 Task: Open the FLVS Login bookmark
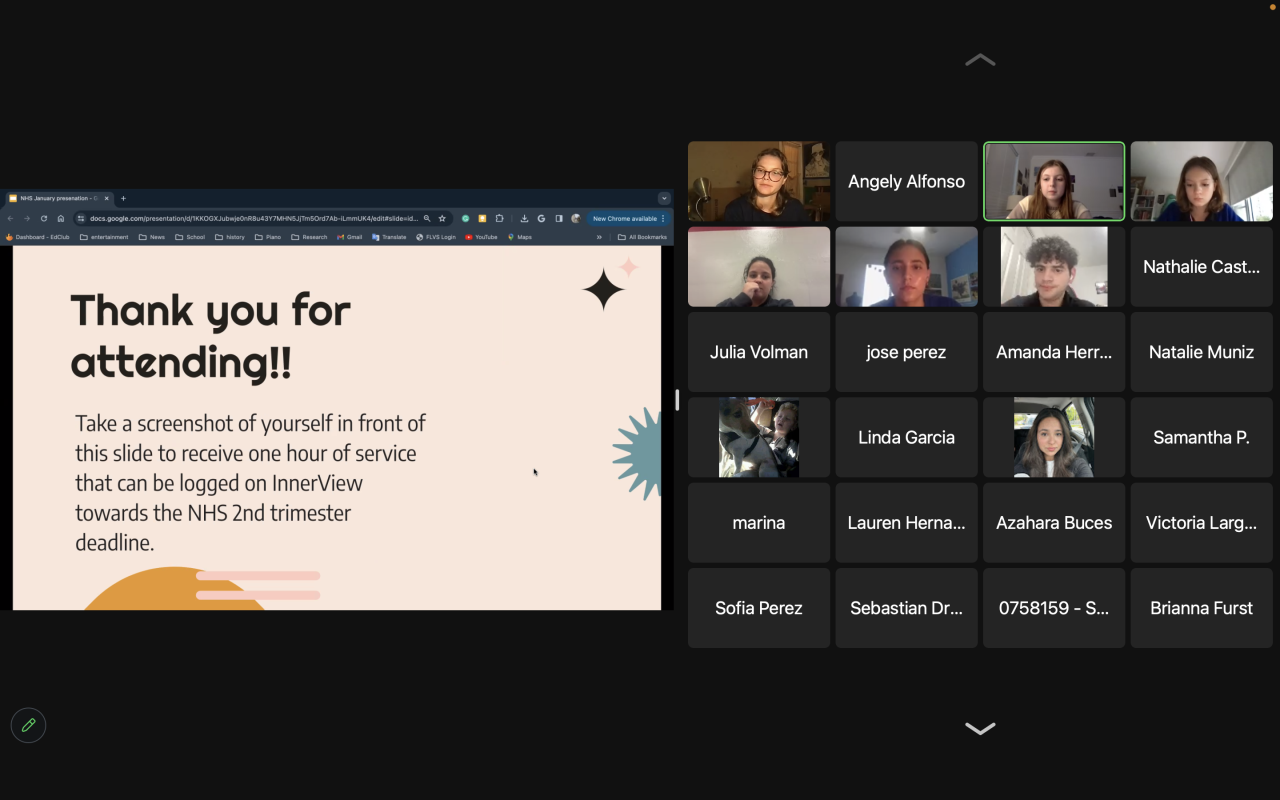436,237
